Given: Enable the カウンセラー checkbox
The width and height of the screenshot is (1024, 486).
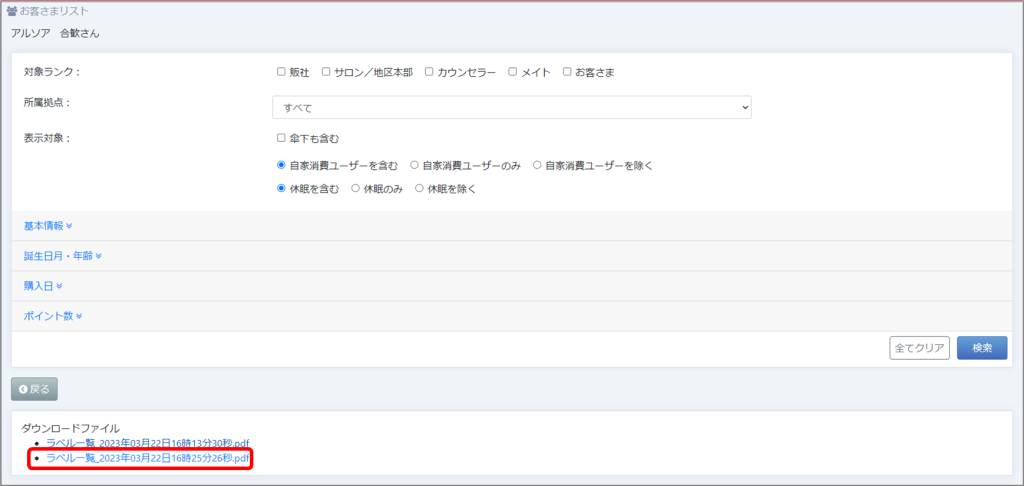Looking at the screenshot, I should (429, 72).
